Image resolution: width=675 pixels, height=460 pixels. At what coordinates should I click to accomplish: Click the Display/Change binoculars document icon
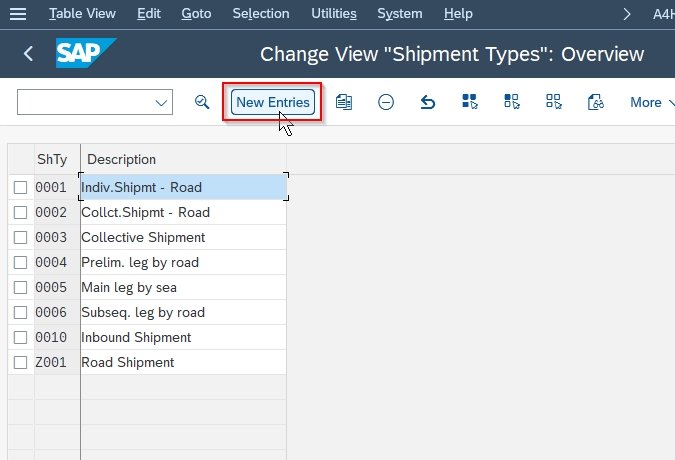click(595, 102)
